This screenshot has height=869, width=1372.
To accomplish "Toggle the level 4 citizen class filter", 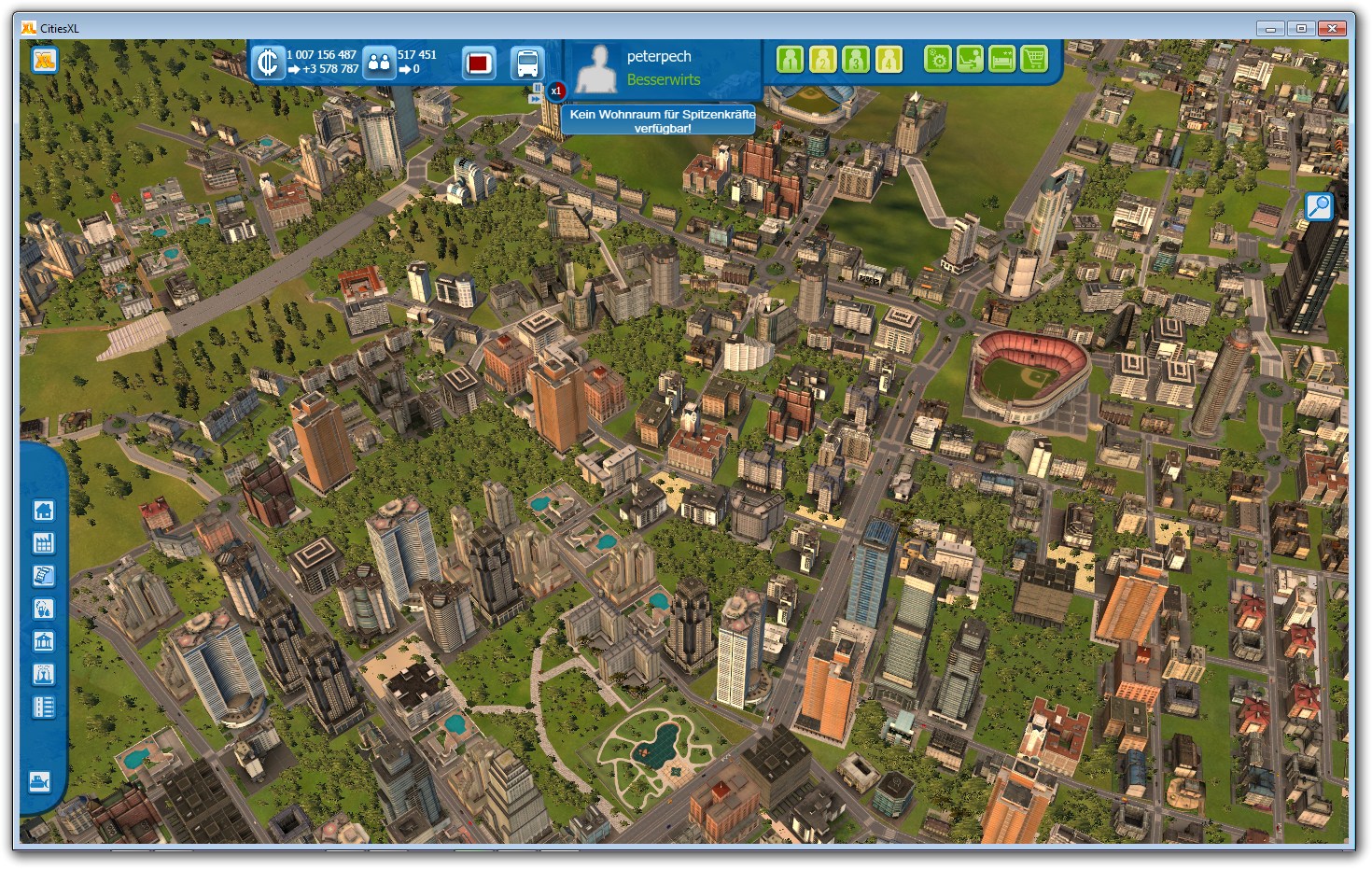I will [x=889, y=60].
